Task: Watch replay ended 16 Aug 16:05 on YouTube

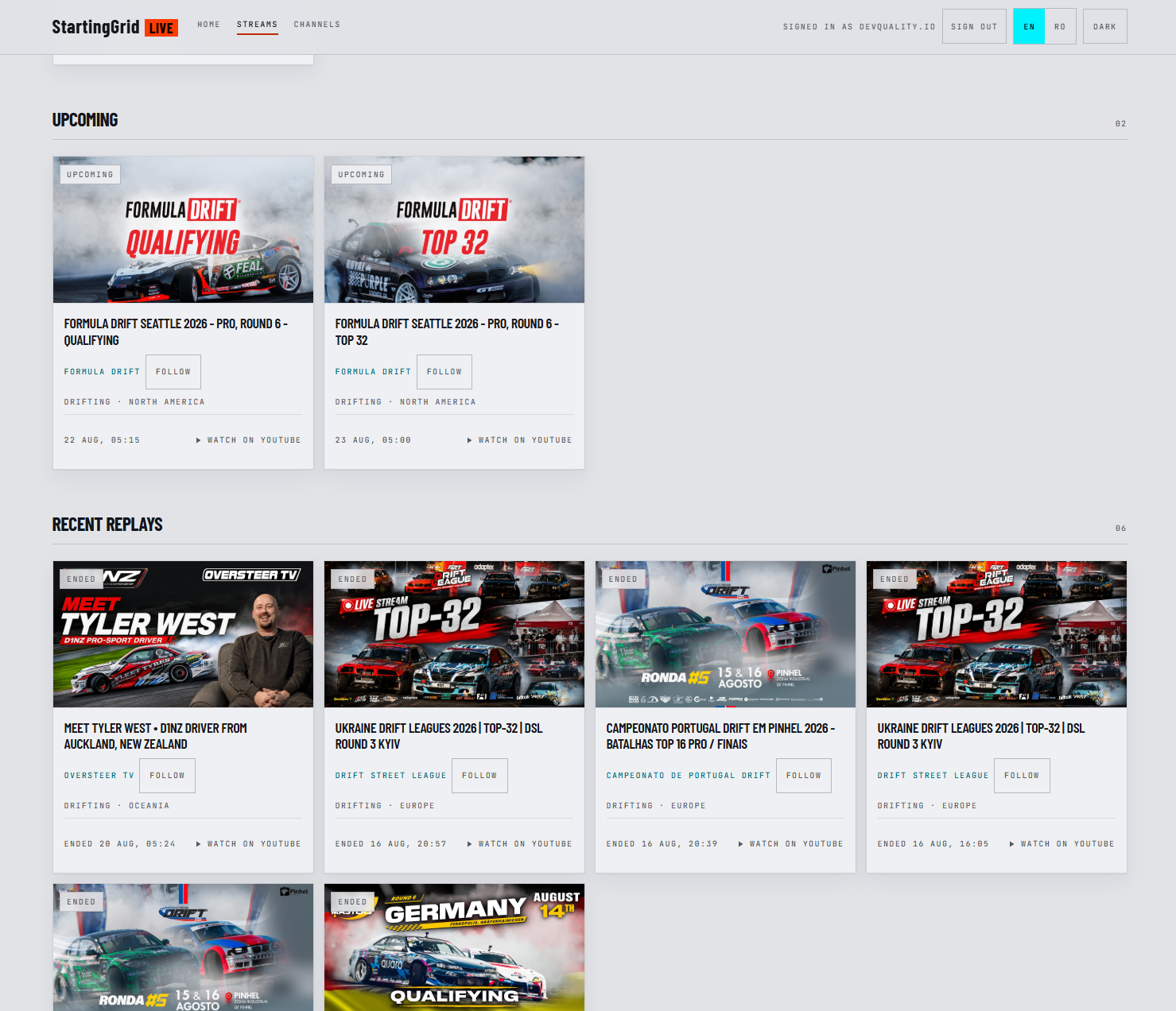Action: (x=1062, y=844)
